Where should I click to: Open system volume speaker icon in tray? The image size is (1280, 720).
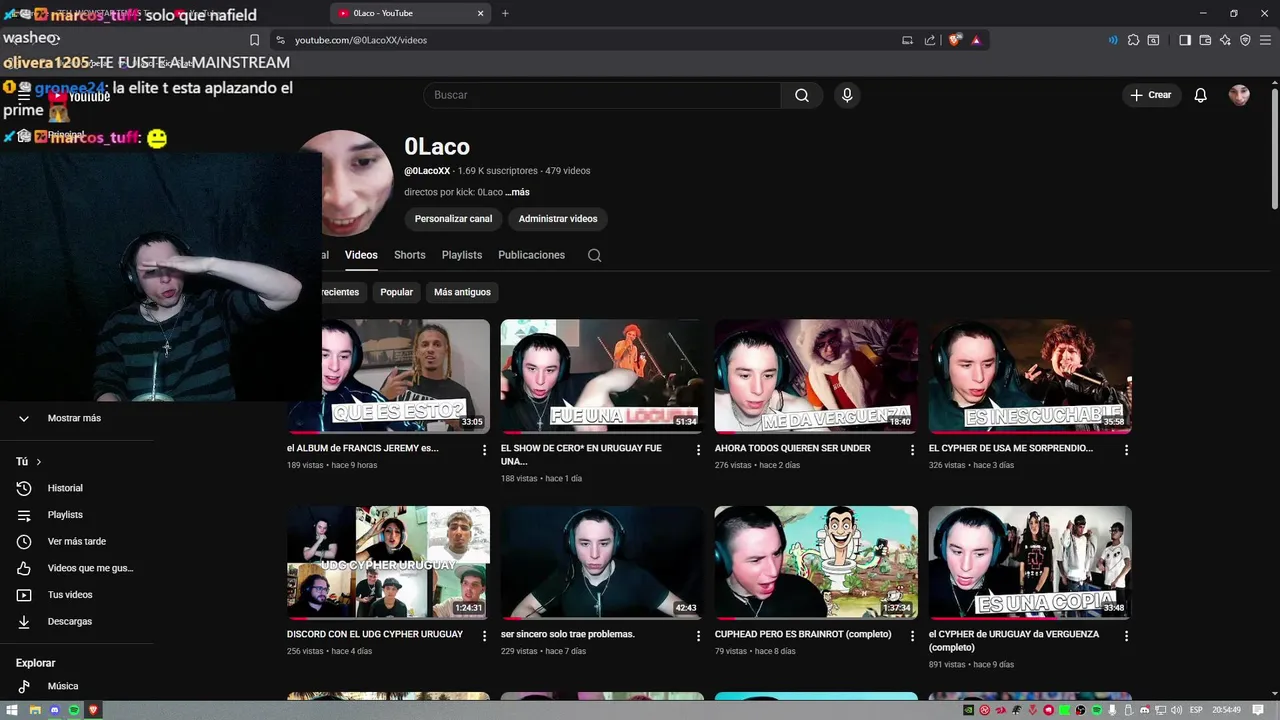pos(1175,710)
